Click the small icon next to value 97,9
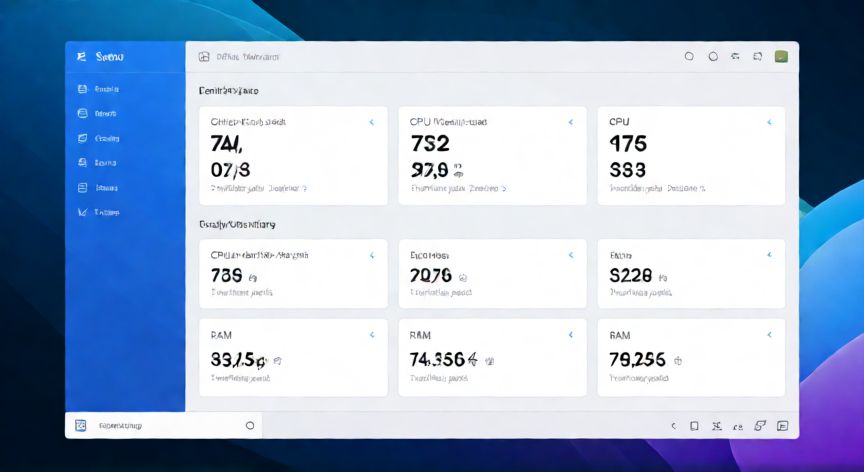Image resolution: width=864 pixels, height=472 pixels. [458, 171]
